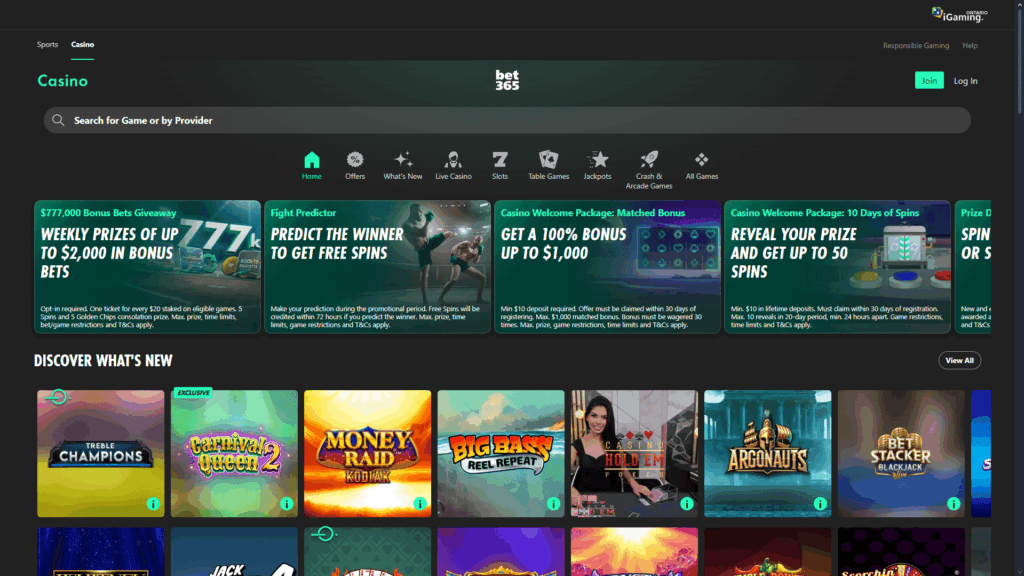Open info on the Carnival Queen 2 tile
1024x576 pixels.
pos(285,504)
